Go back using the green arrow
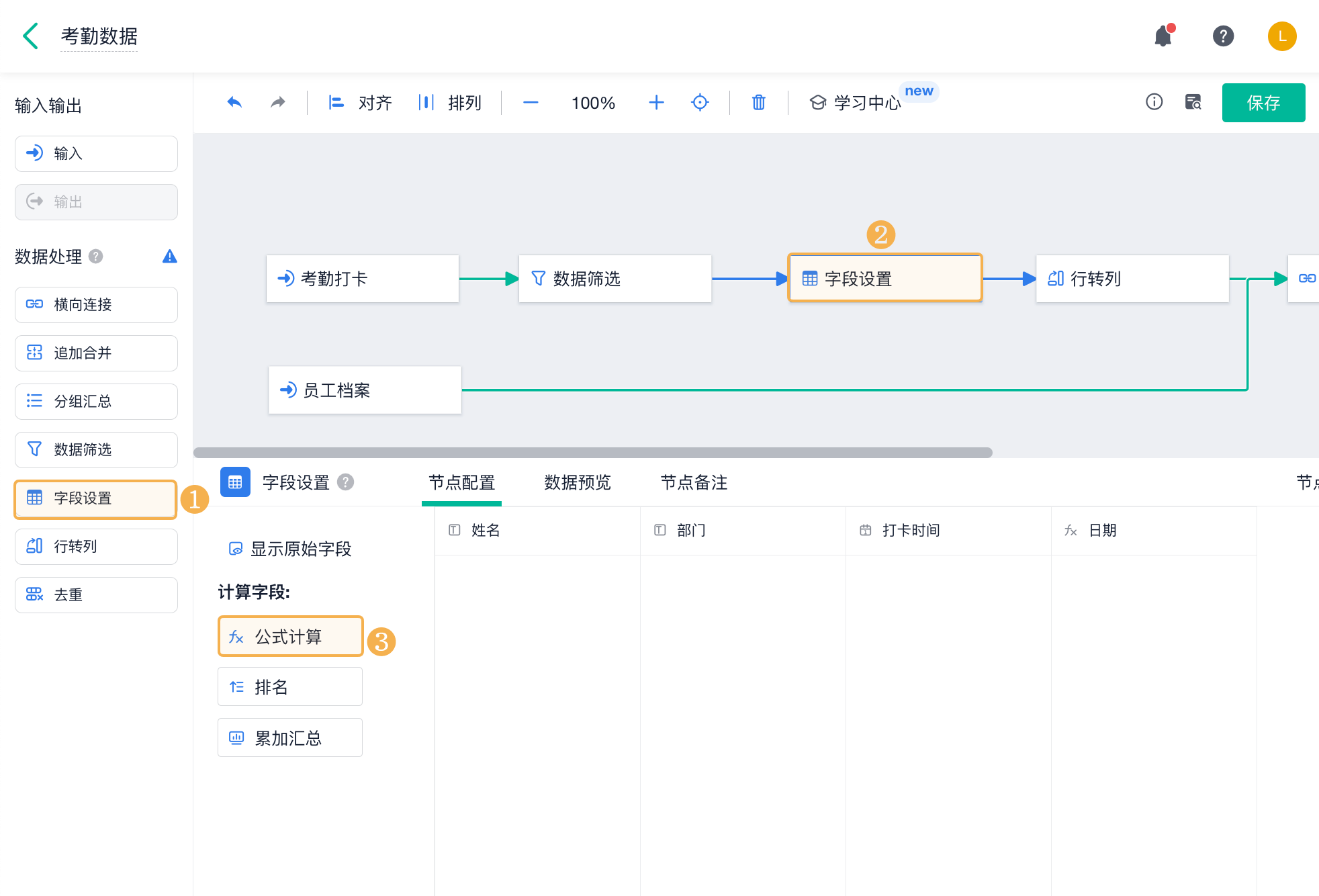This screenshot has width=1319, height=896. point(31,36)
